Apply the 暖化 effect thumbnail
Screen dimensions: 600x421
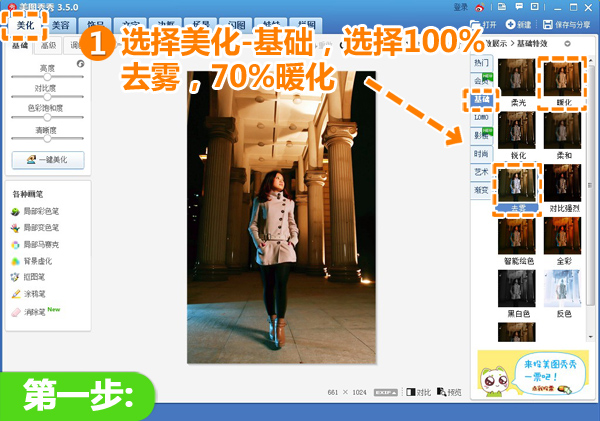click(x=562, y=79)
